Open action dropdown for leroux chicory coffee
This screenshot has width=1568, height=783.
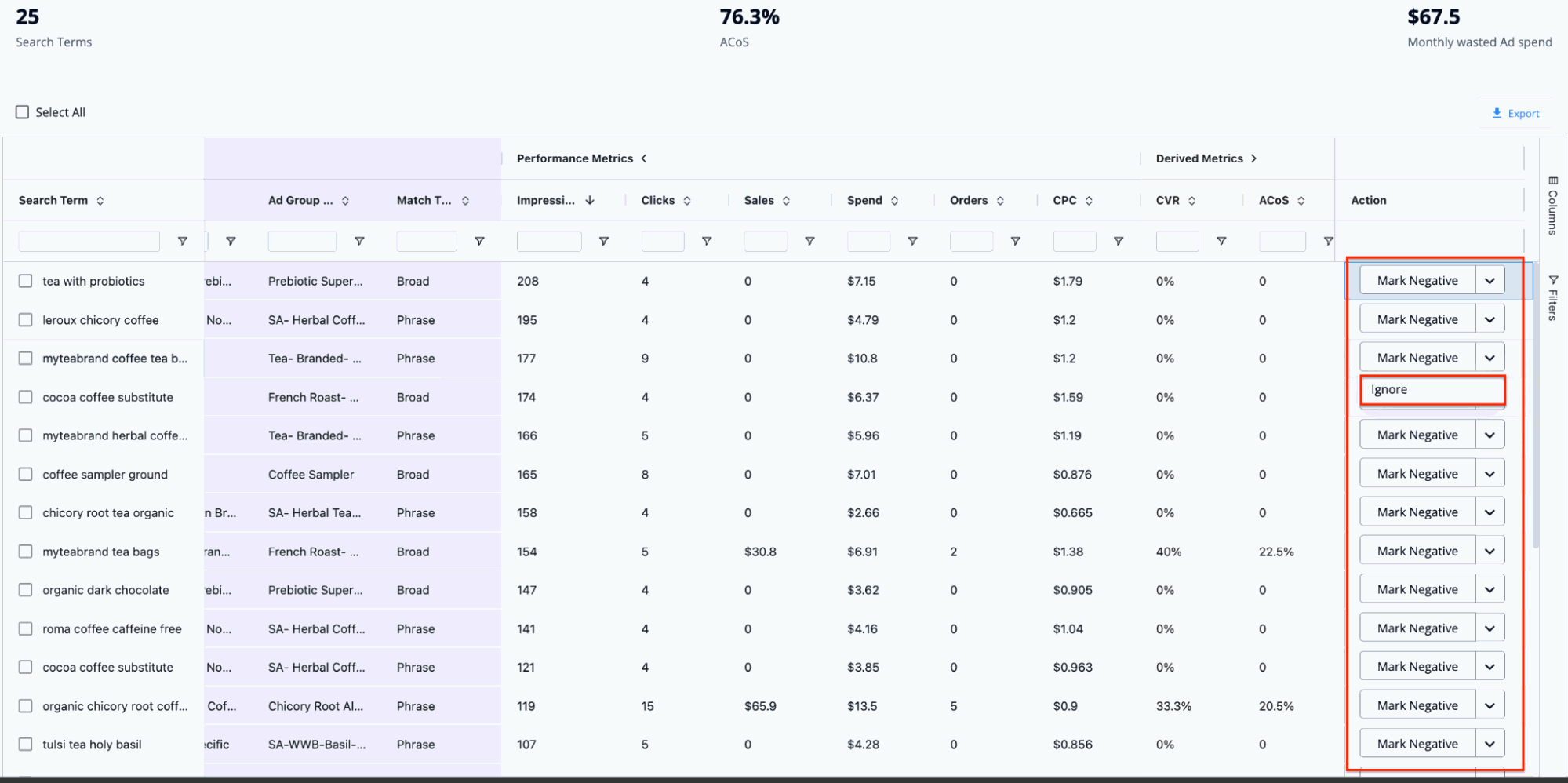pyautogui.click(x=1490, y=319)
